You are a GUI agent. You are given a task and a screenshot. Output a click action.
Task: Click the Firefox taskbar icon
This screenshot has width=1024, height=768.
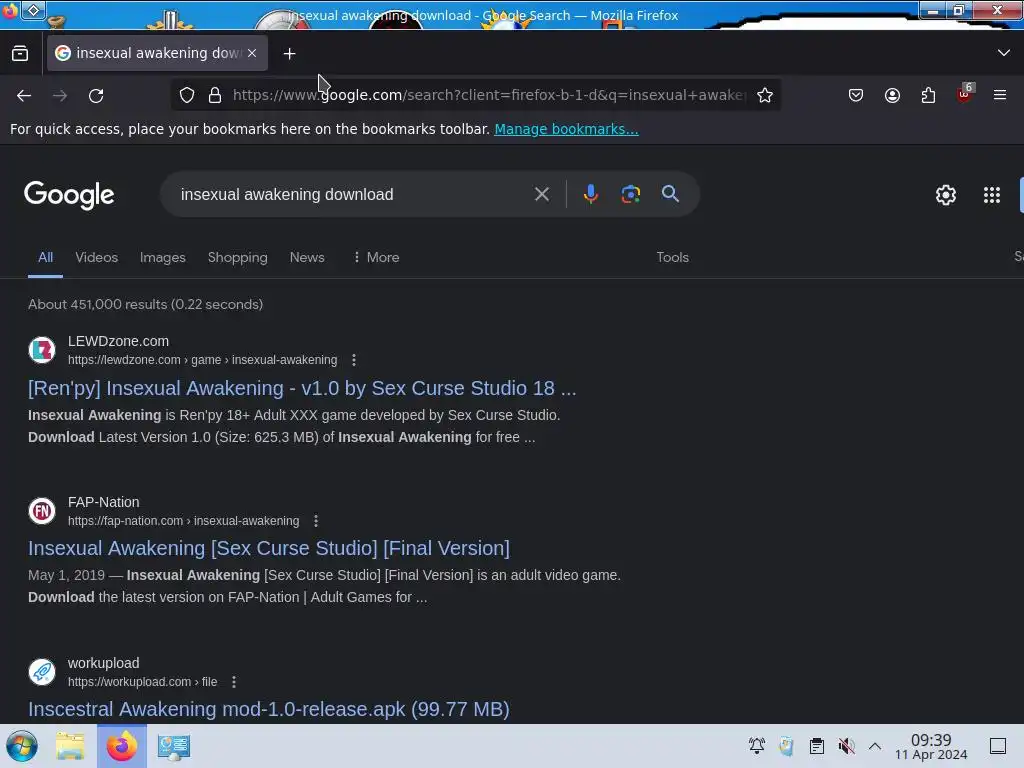pyautogui.click(x=122, y=746)
